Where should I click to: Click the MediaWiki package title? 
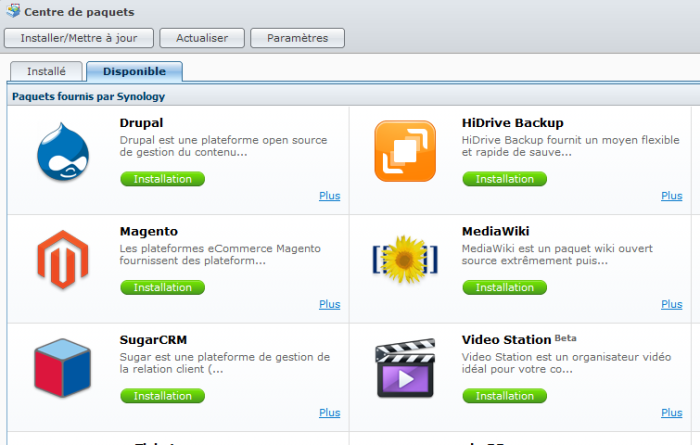[497, 231]
